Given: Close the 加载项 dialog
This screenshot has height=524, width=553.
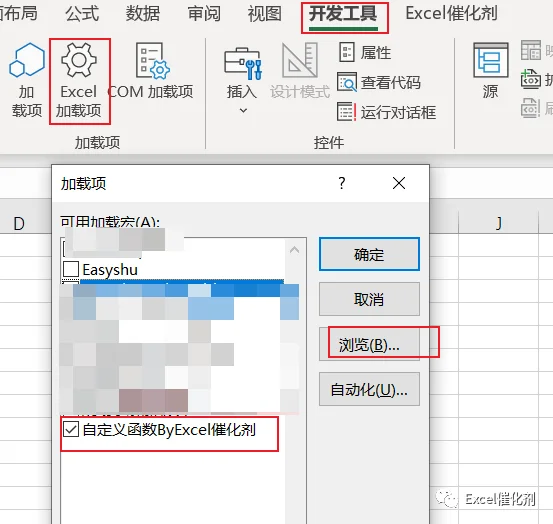Looking at the screenshot, I should tap(399, 183).
